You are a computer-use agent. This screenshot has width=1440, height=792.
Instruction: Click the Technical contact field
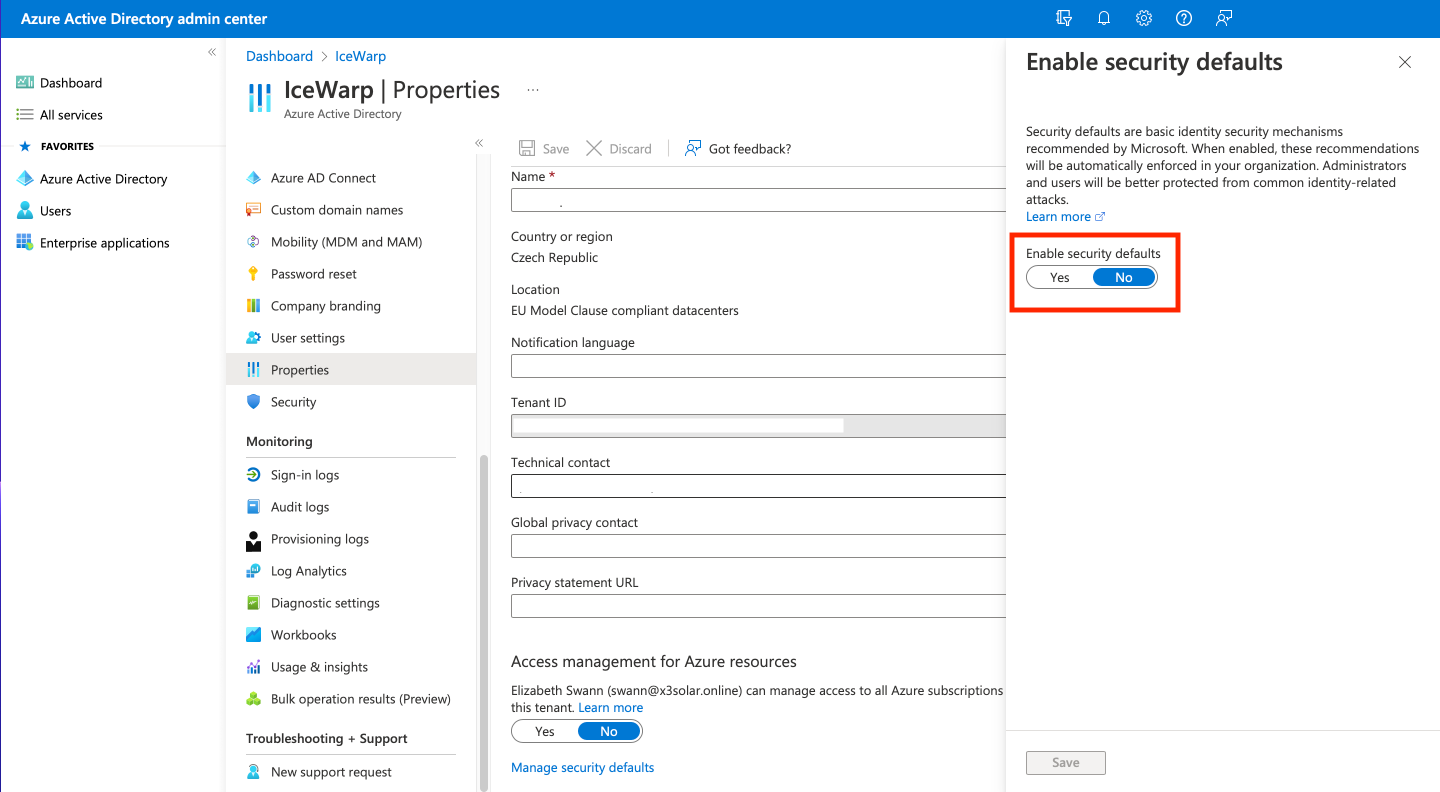click(x=758, y=486)
